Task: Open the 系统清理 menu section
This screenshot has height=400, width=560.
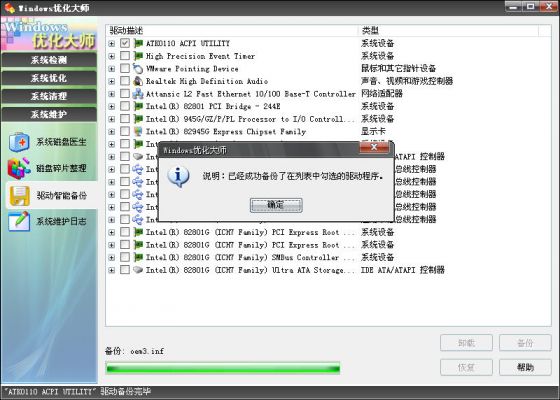Action: pos(49,96)
